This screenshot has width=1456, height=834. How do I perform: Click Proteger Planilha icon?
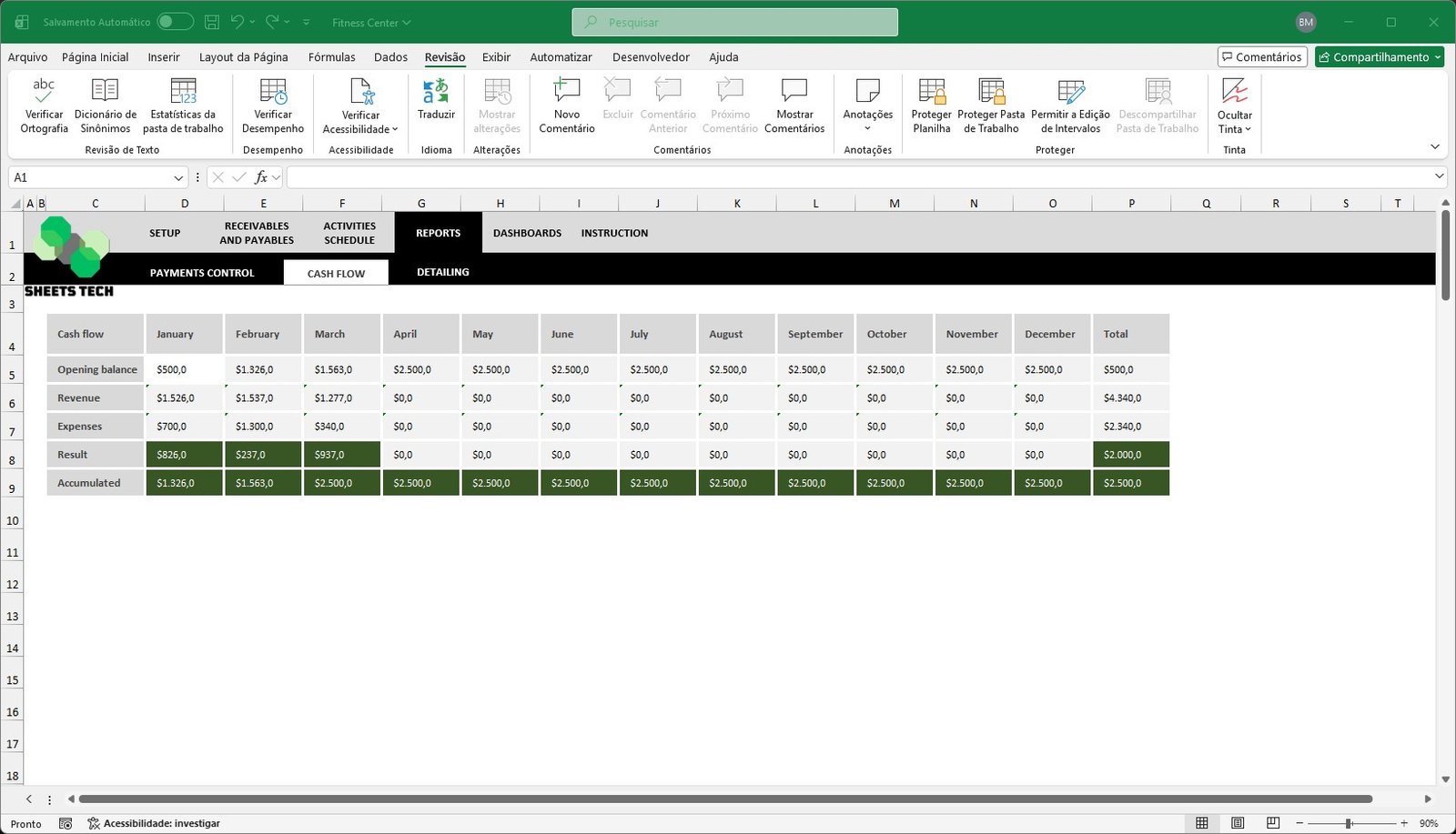(x=931, y=91)
